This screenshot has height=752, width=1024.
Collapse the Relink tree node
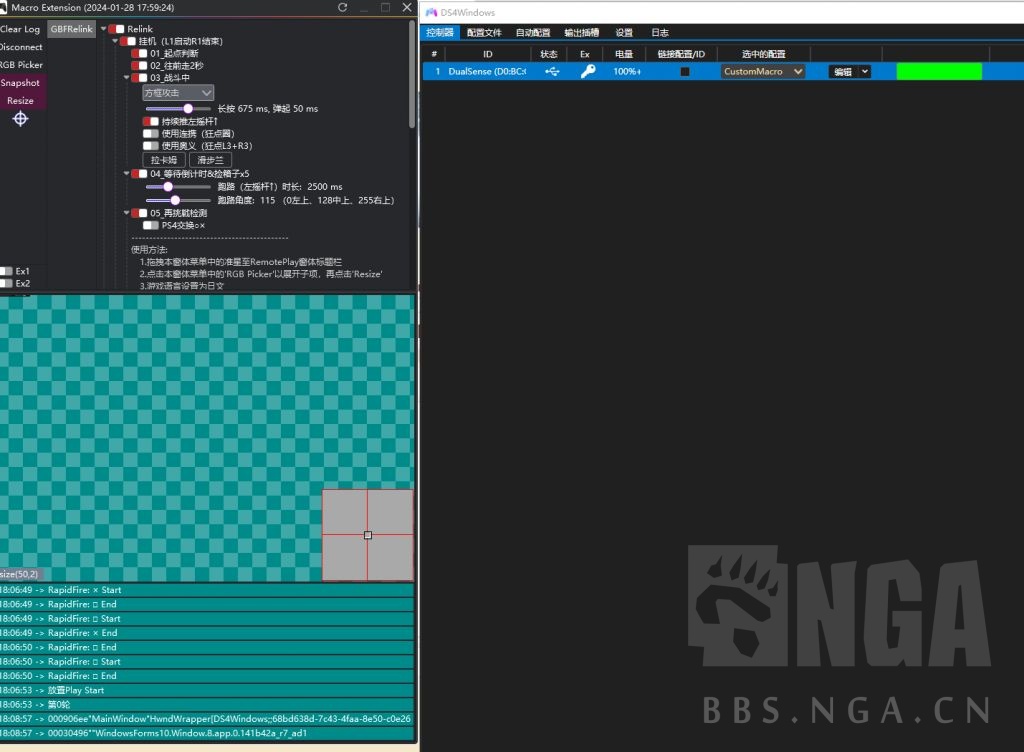tap(103, 29)
